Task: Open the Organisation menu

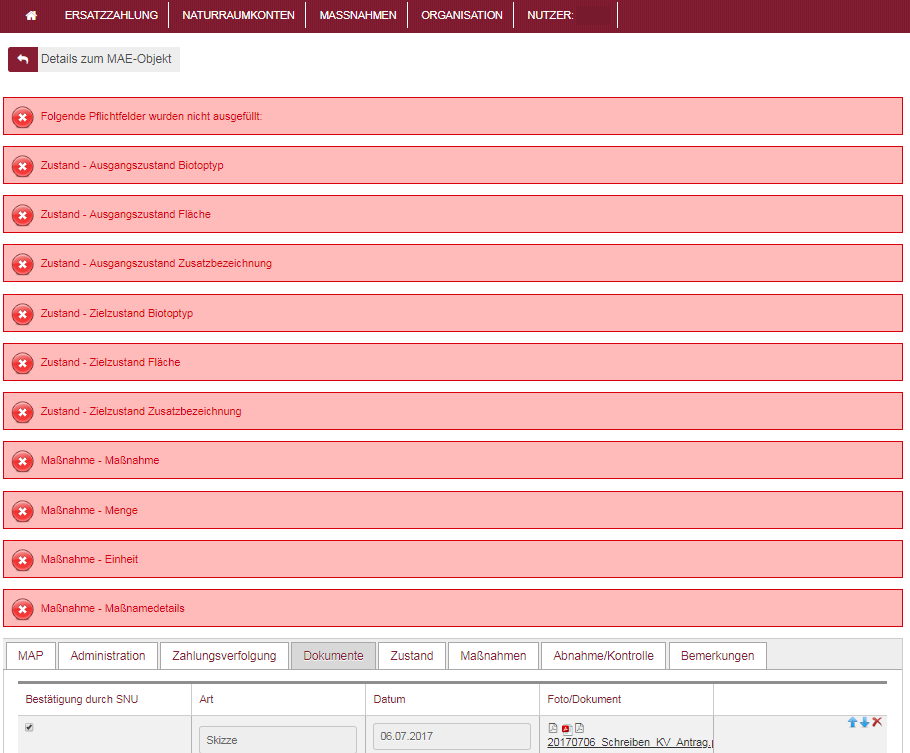Action: 461,15
